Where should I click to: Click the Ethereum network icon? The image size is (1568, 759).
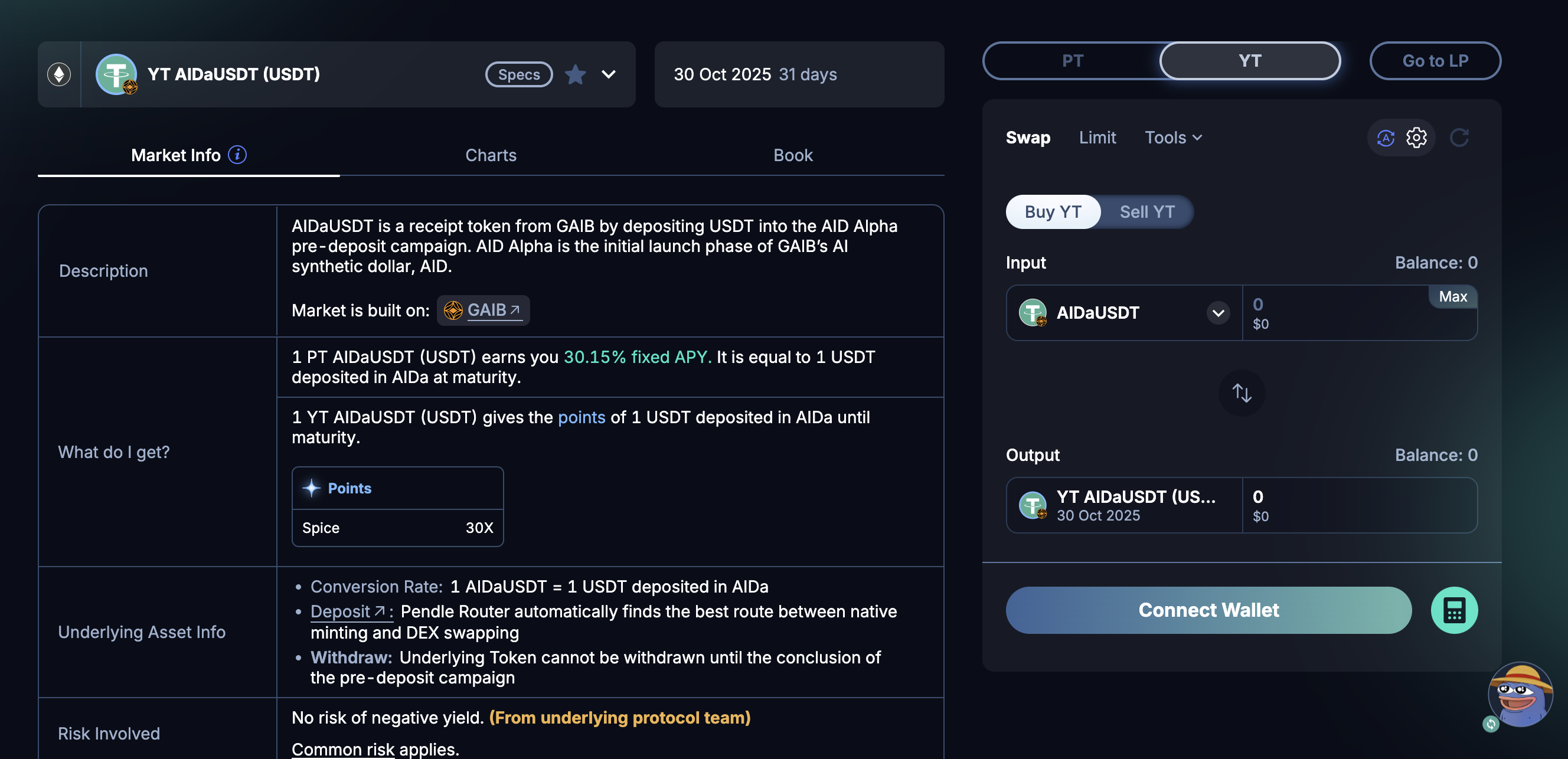(59, 74)
